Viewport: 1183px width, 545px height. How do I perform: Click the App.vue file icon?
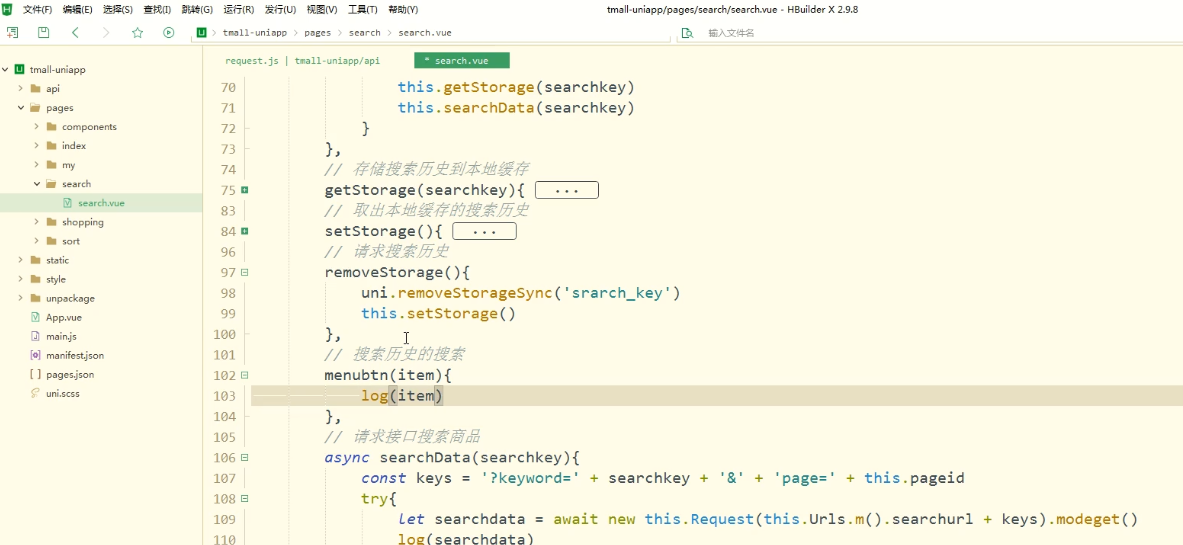click(x=35, y=317)
